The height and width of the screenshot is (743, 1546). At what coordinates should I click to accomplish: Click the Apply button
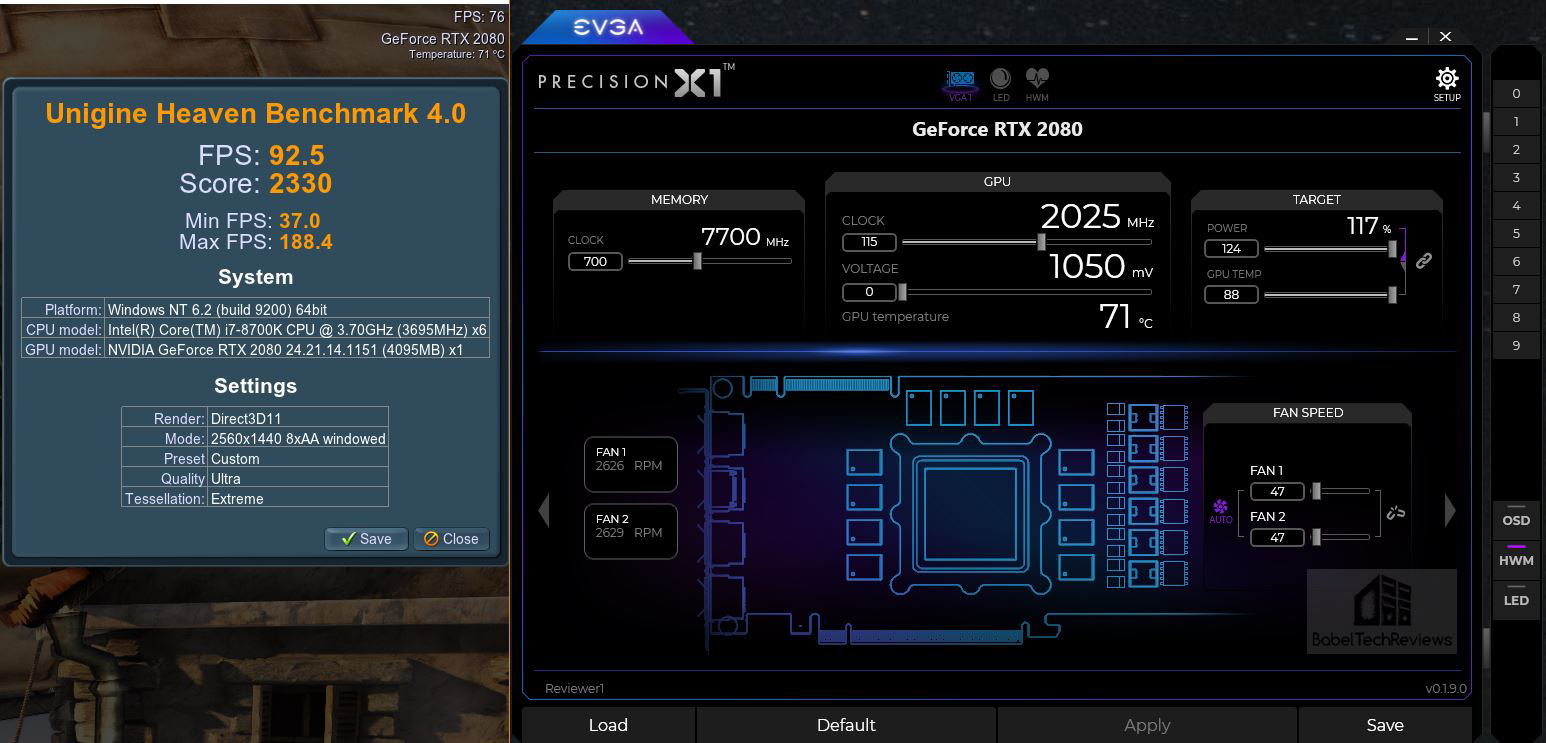[x=1147, y=725]
